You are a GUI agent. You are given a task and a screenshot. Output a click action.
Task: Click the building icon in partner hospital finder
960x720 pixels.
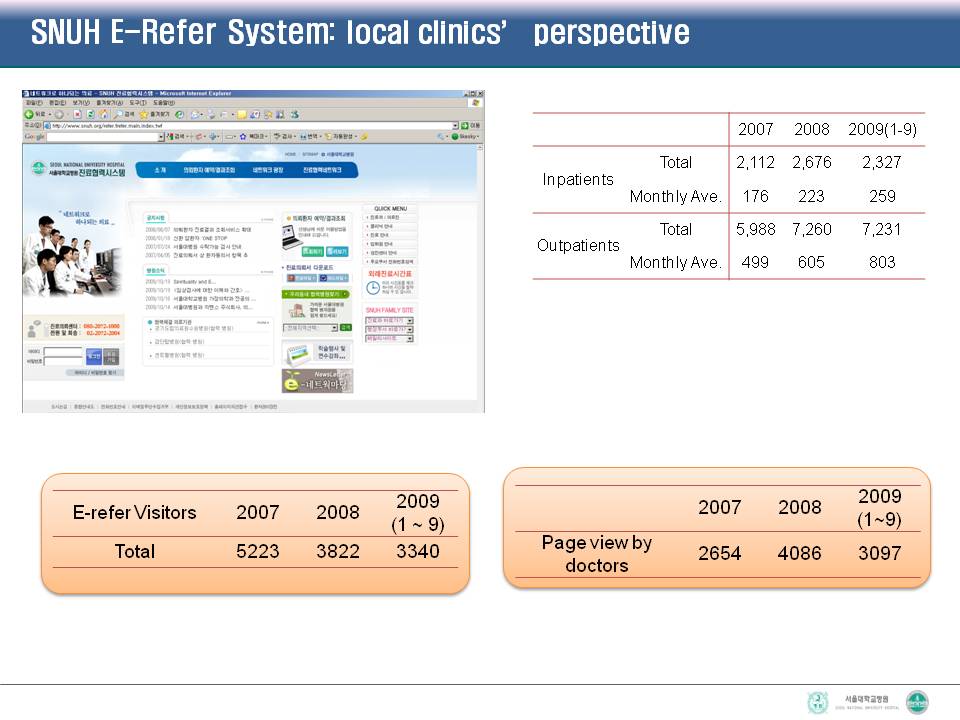point(297,310)
